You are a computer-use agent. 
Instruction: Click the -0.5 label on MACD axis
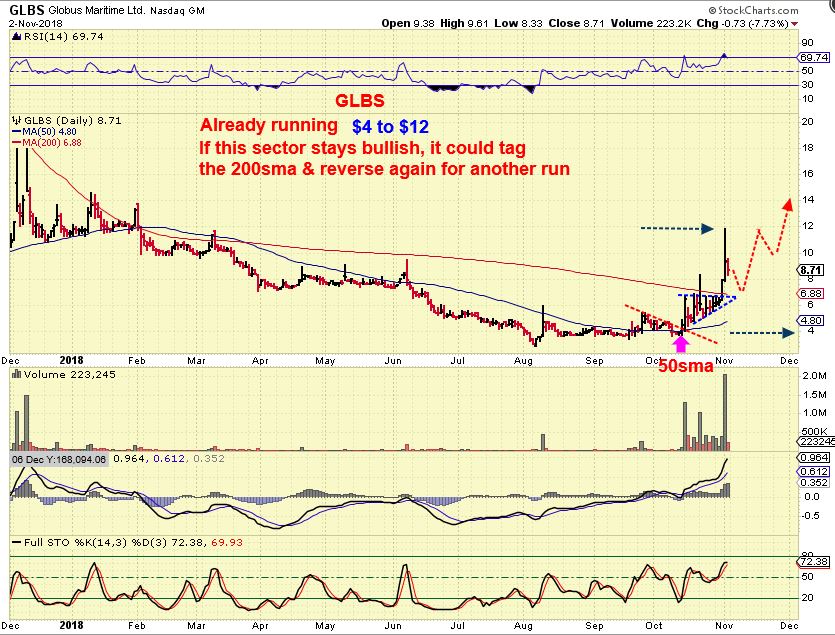click(x=811, y=516)
